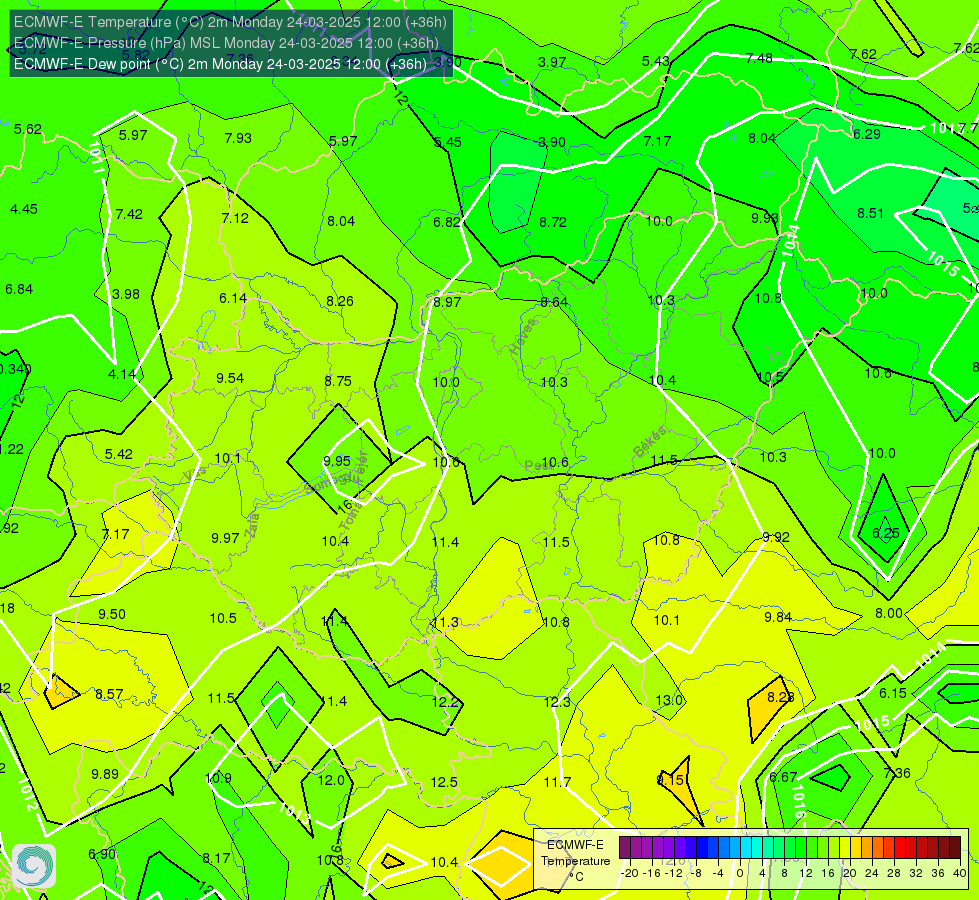Click the Békés region label
979x900 pixels.
point(649,441)
